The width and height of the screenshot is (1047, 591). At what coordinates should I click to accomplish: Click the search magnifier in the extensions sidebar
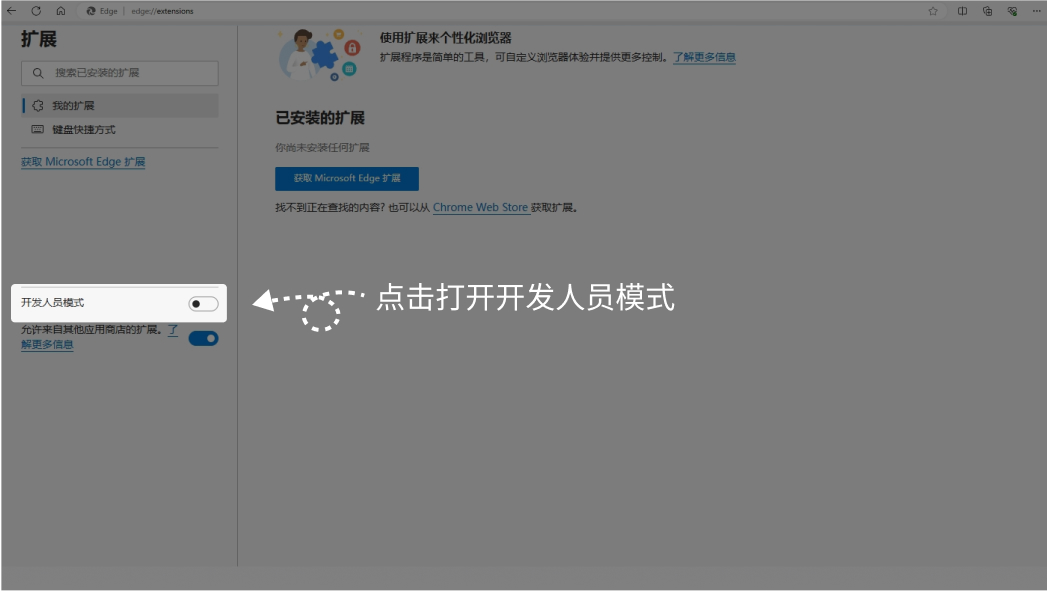point(38,72)
